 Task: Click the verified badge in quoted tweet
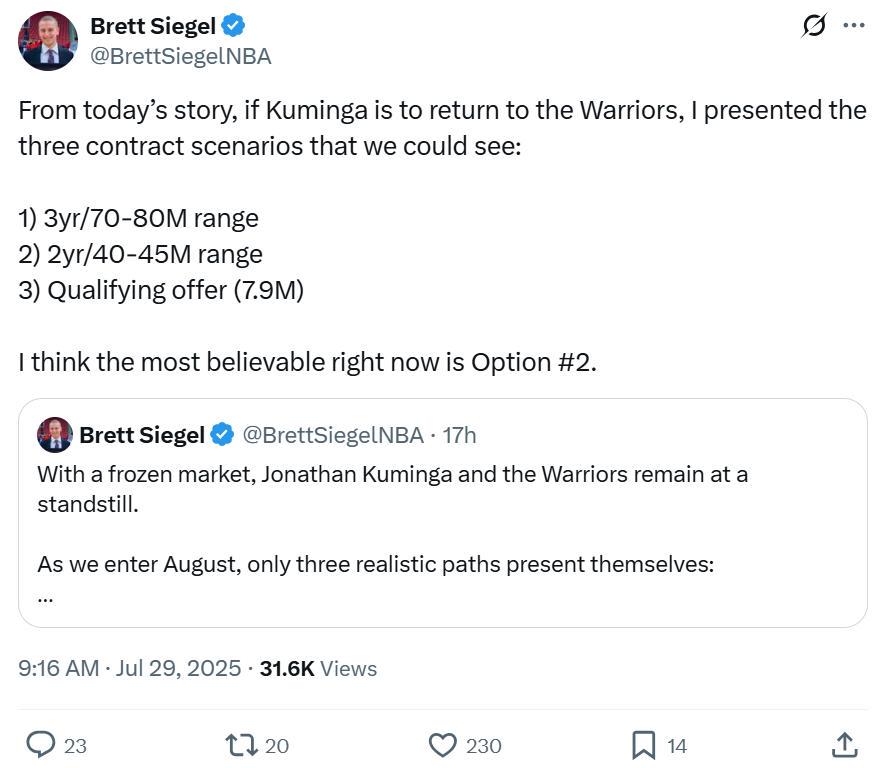(222, 435)
